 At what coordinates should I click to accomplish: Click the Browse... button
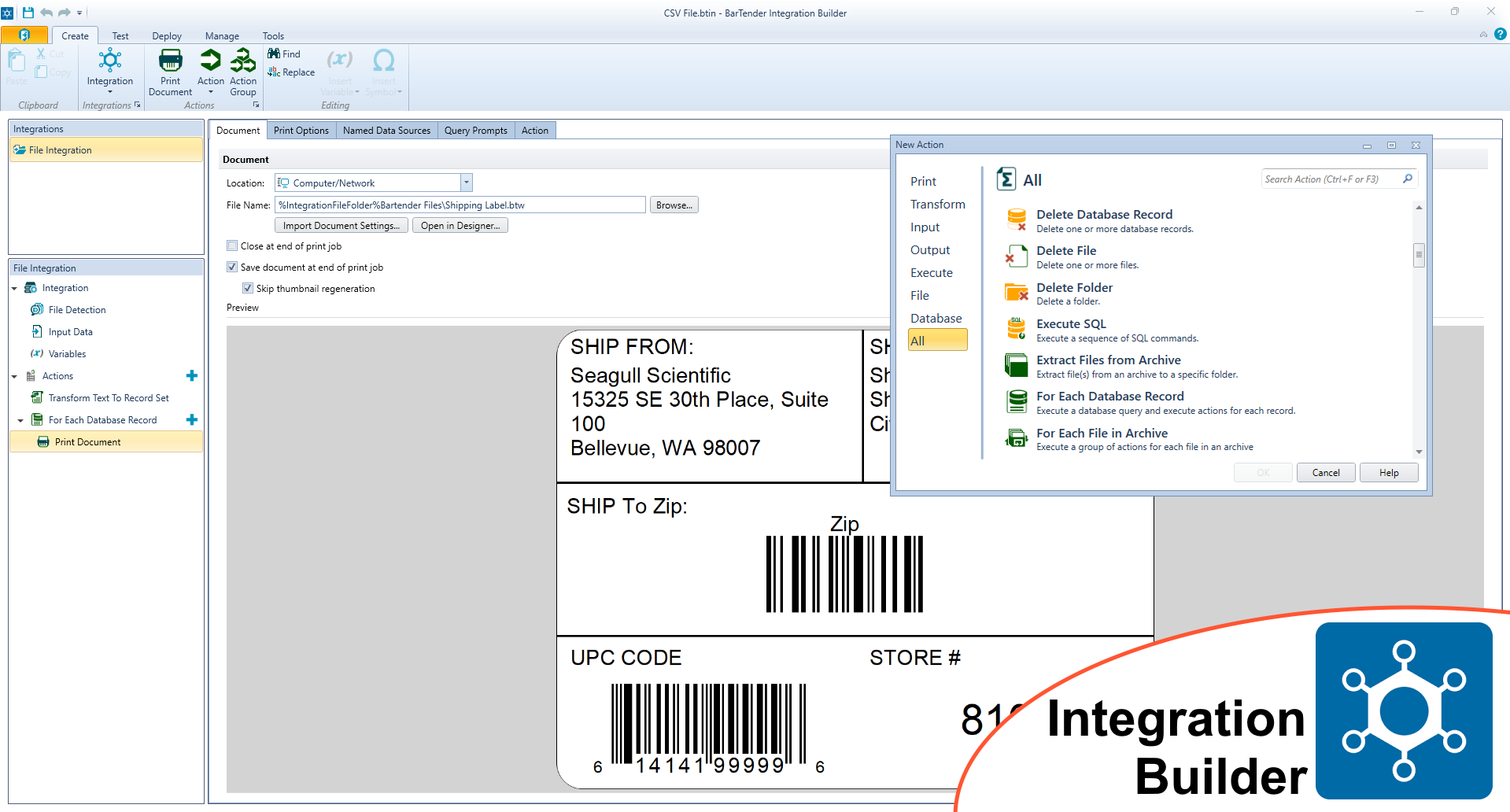(x=674, y=205)
